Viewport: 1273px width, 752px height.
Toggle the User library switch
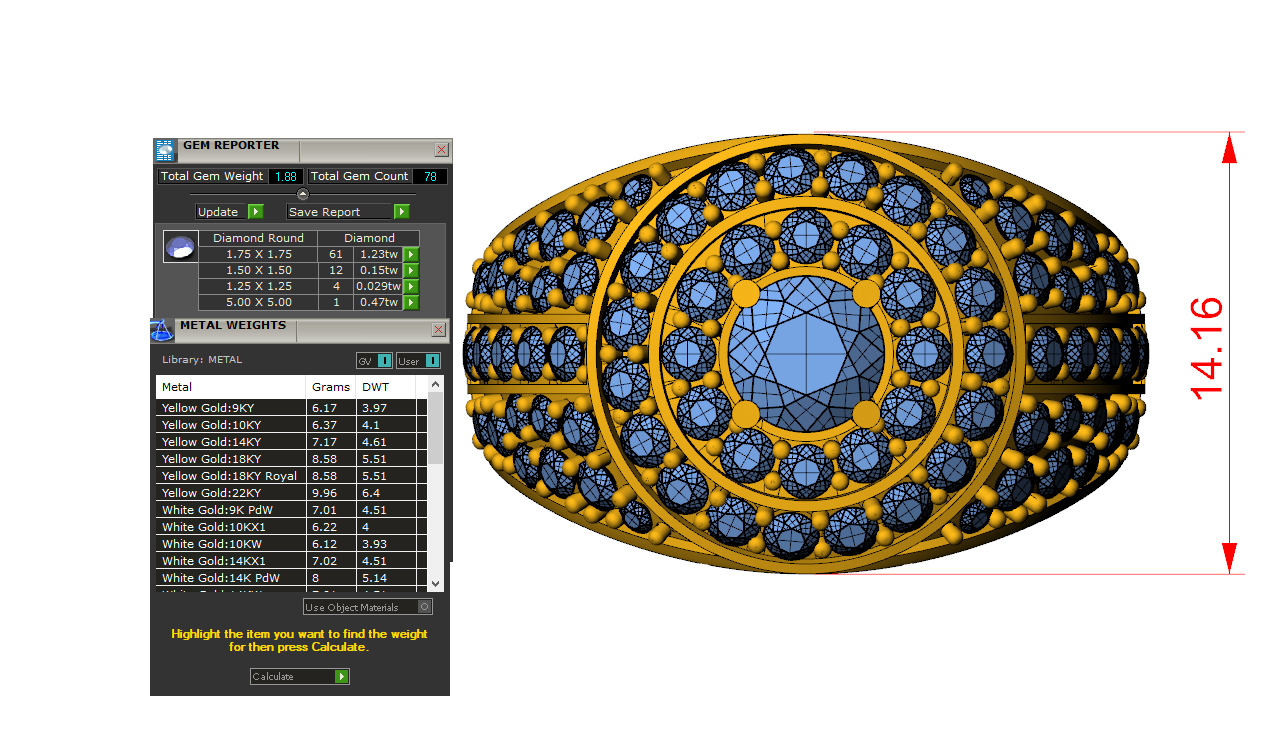coord(433,361)
